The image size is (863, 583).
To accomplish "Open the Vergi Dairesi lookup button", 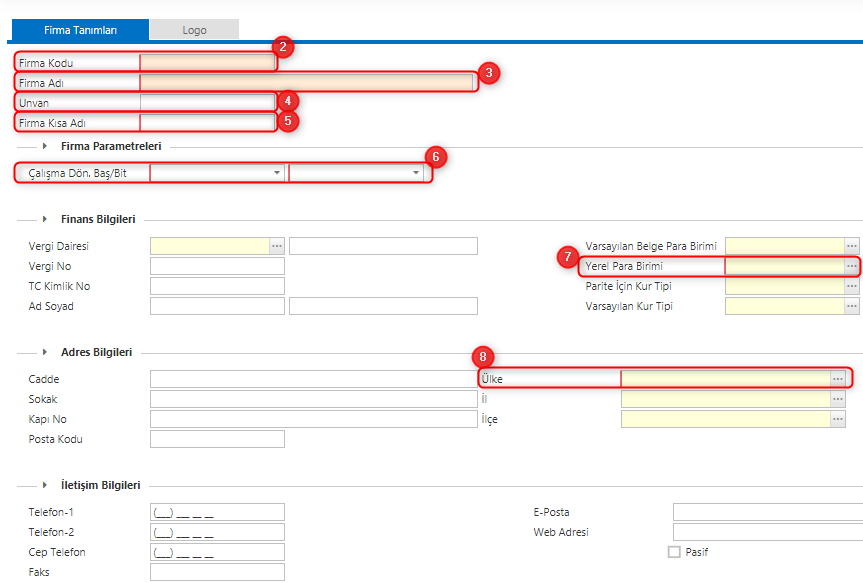I will pyautogui.click(x=277, y=245).
